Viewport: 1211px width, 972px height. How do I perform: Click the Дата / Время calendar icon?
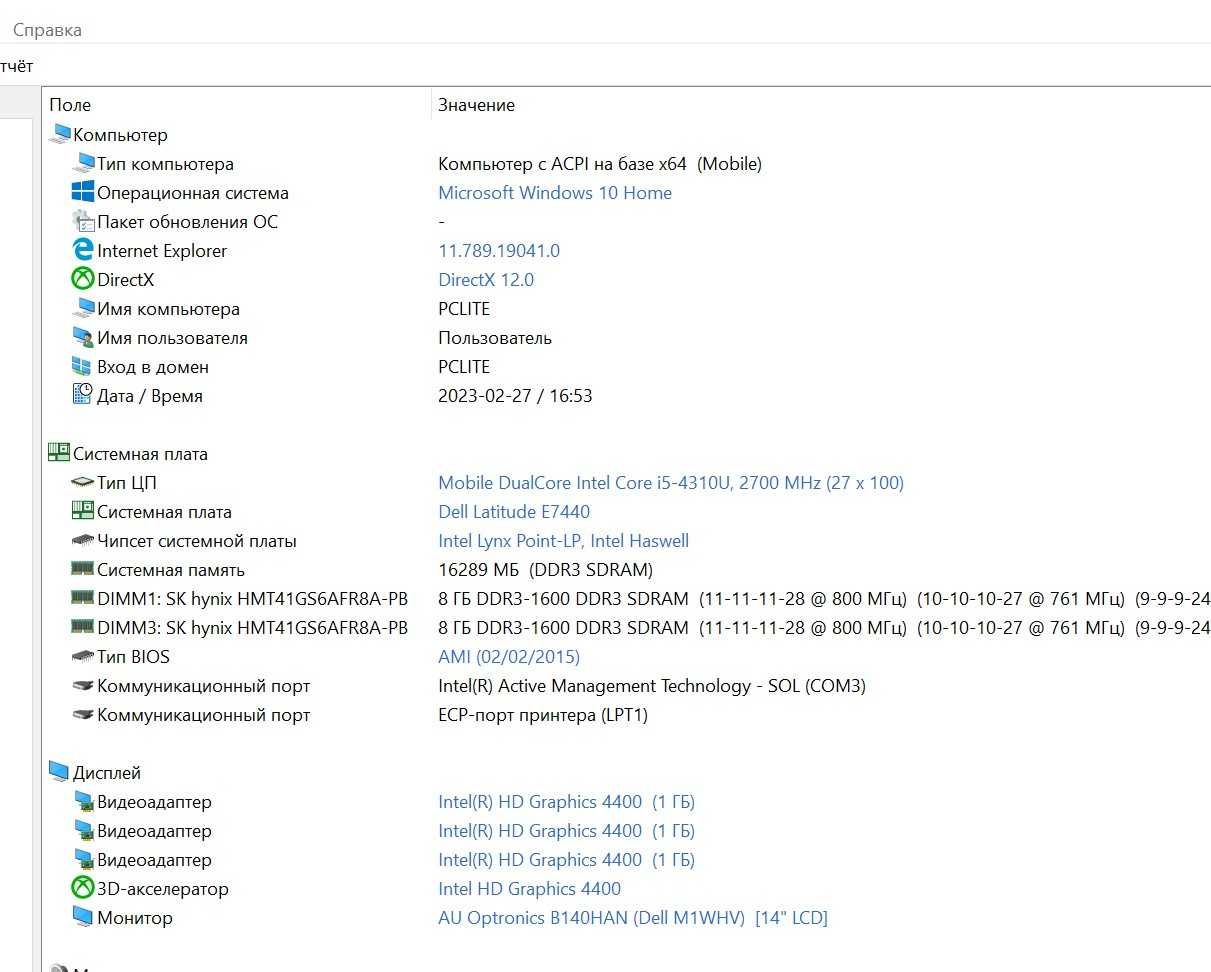tap(83, 395)
